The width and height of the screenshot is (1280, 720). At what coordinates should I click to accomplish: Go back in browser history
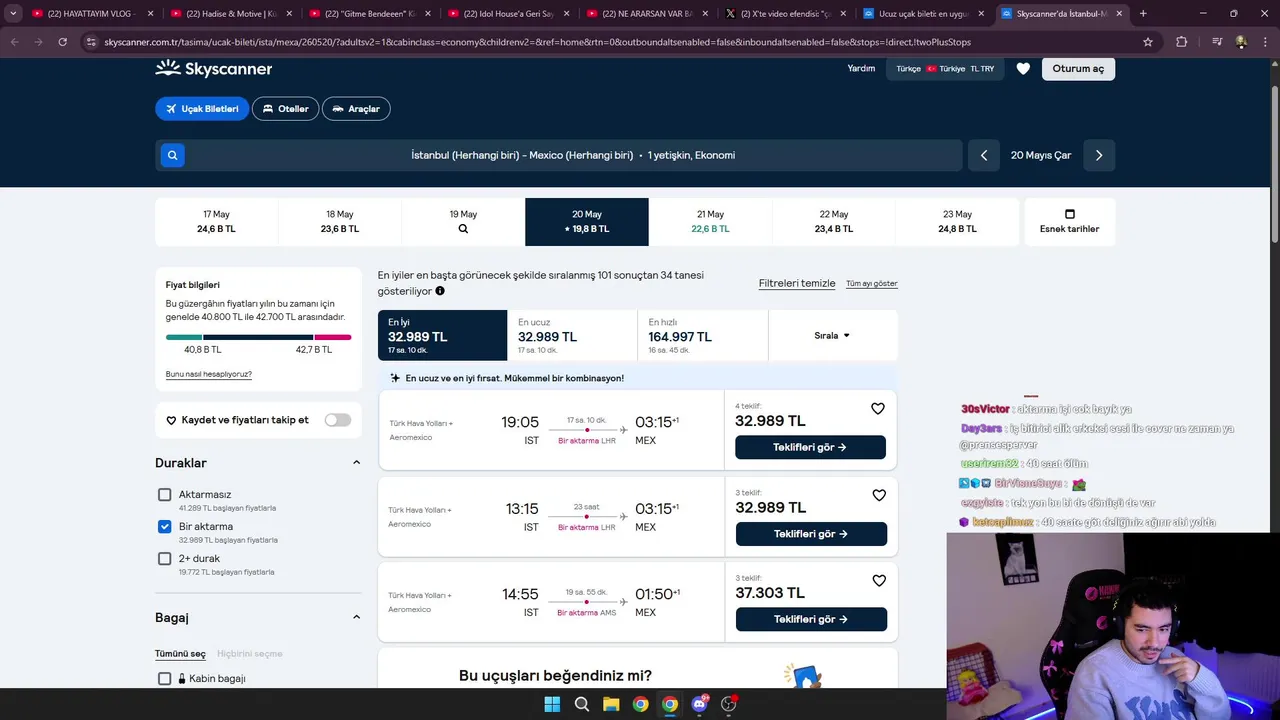point(14,42)
